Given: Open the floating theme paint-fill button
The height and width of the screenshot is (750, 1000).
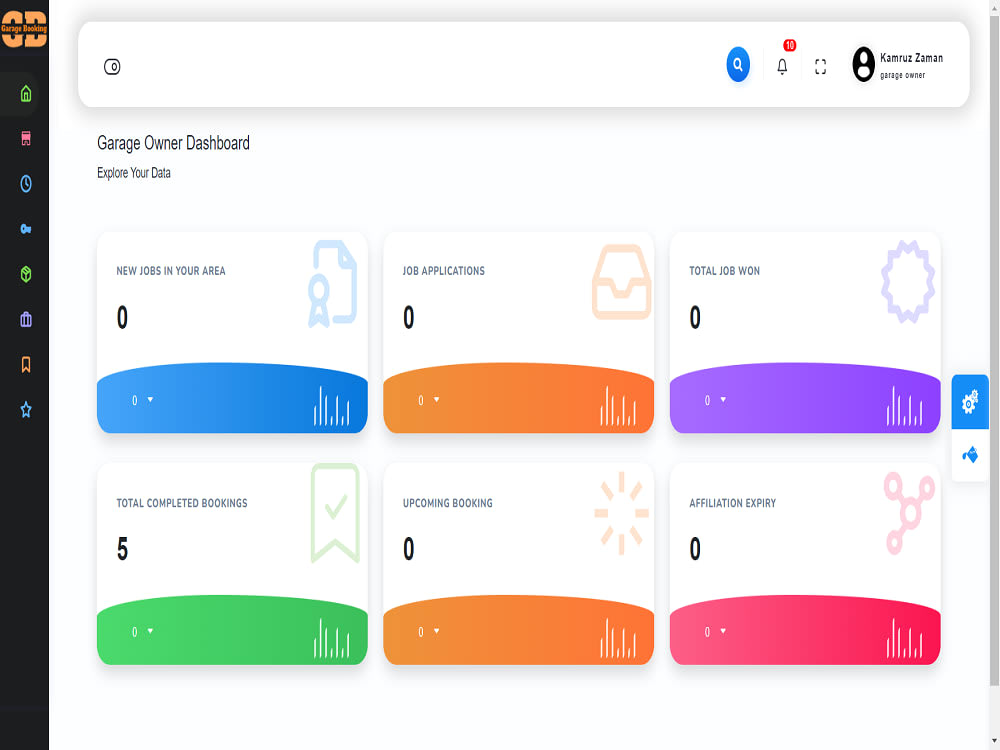Looking at the screenshot, I should (x=970, y=455).
